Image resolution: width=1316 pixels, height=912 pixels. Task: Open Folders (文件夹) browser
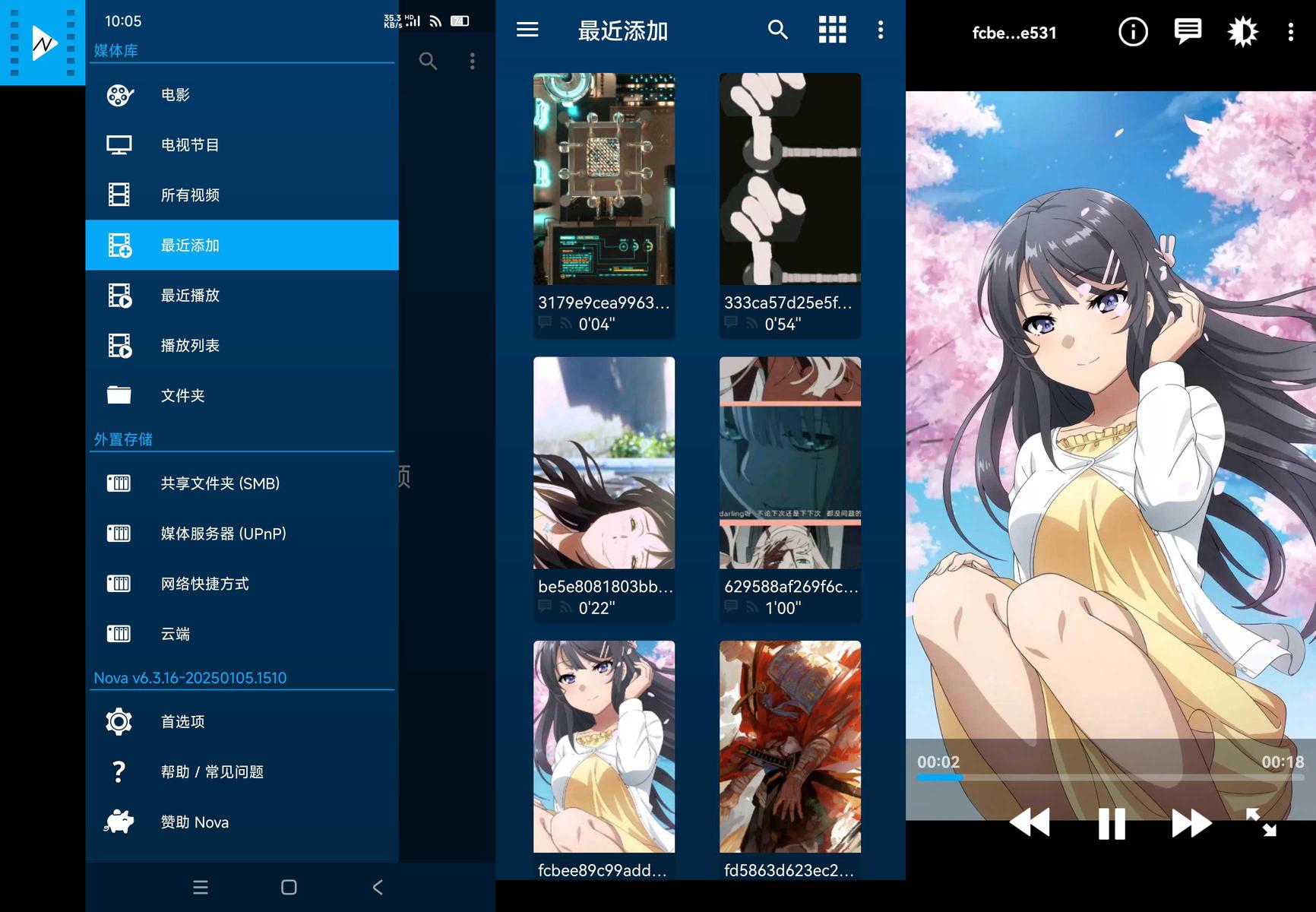(242, 396)
